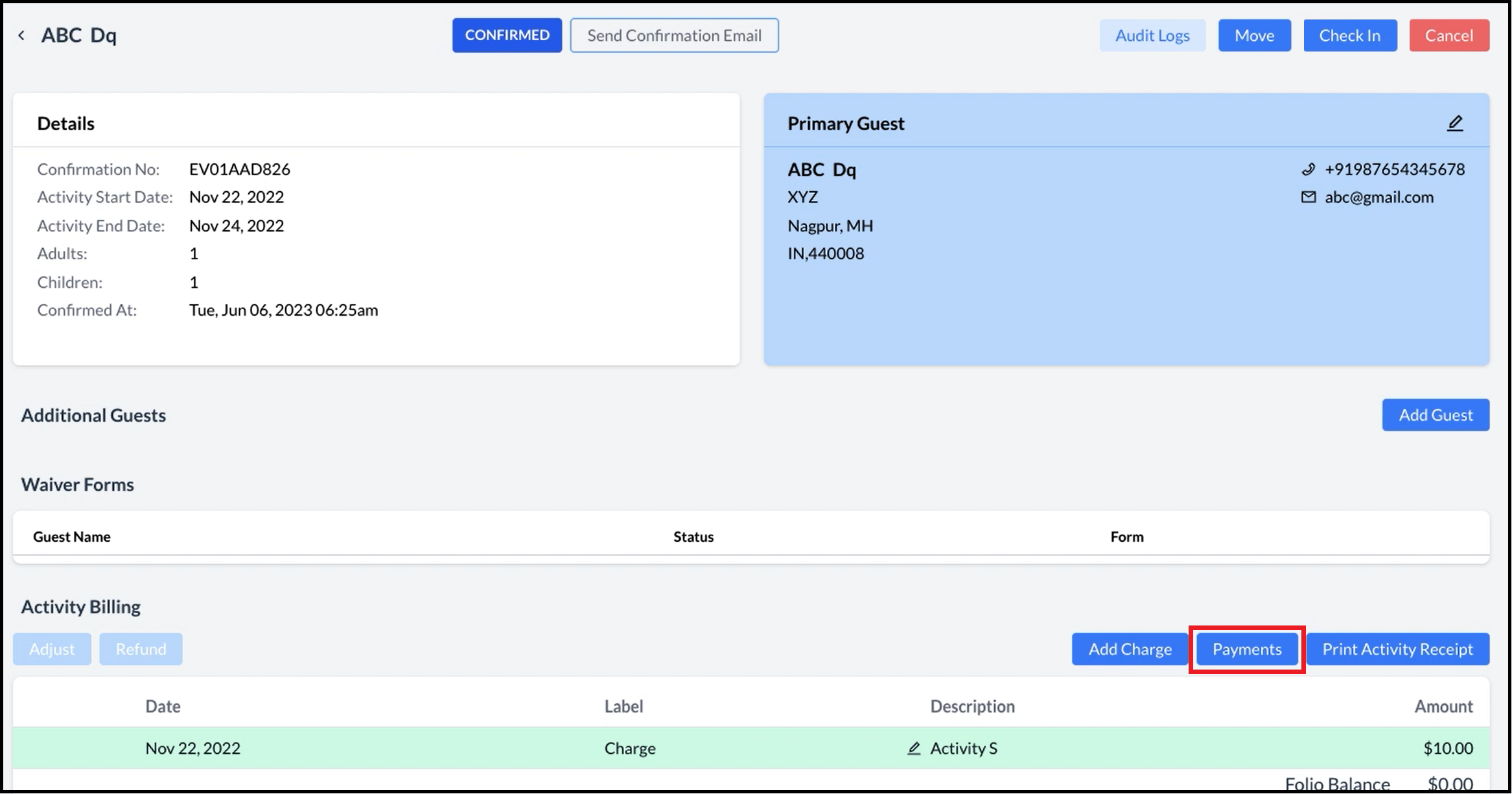This screenshot has width=1512, height=794.
Task: Open the Payments dialog
Action: [1246, 648]
